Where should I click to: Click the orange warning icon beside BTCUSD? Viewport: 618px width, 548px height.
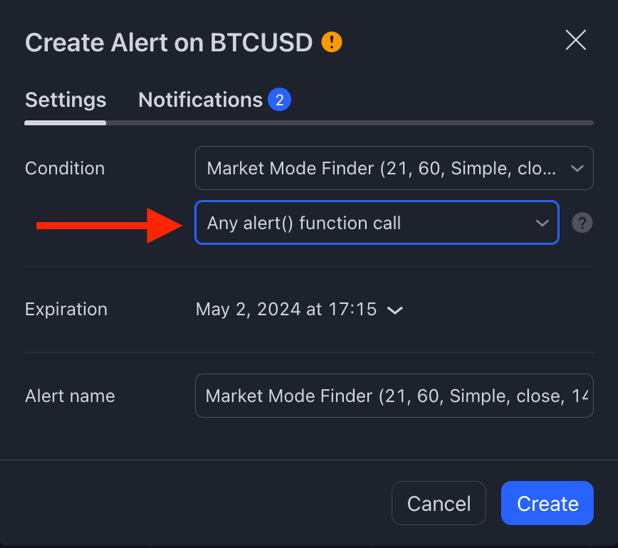click(x=331, y=42)
